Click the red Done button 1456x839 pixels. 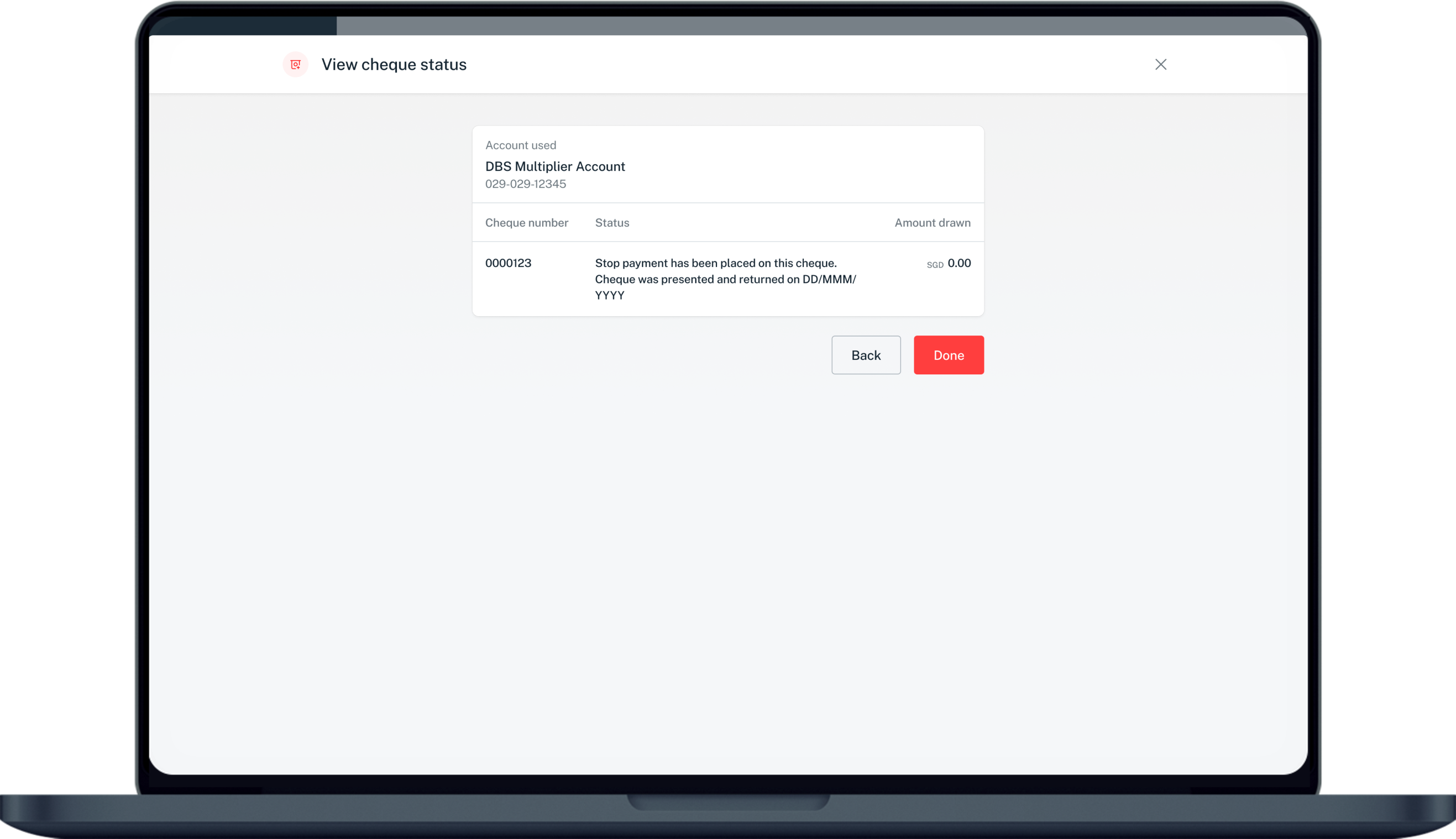coord(949,355)
